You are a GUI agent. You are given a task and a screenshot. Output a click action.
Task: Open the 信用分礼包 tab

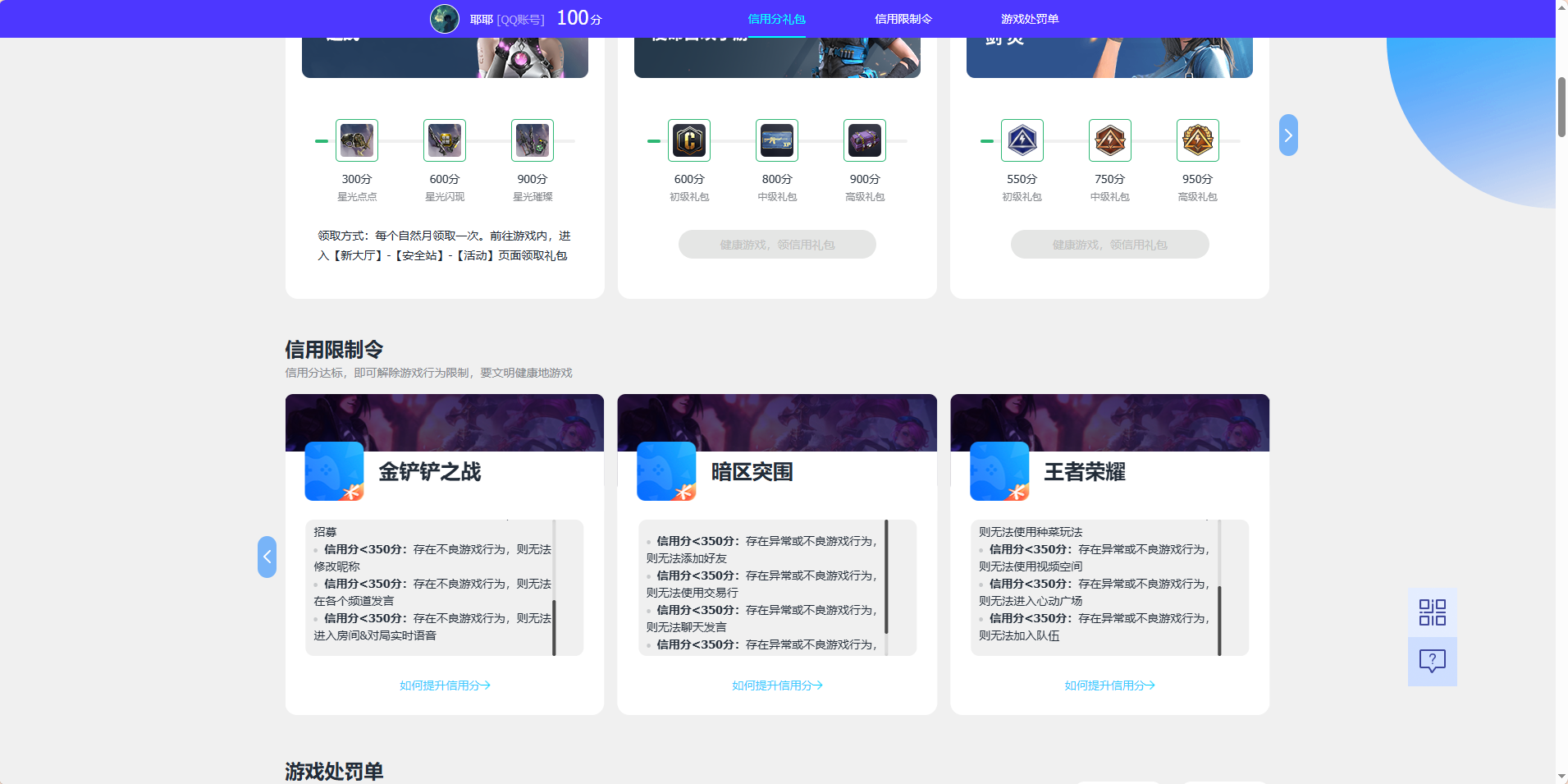(776, 19)
